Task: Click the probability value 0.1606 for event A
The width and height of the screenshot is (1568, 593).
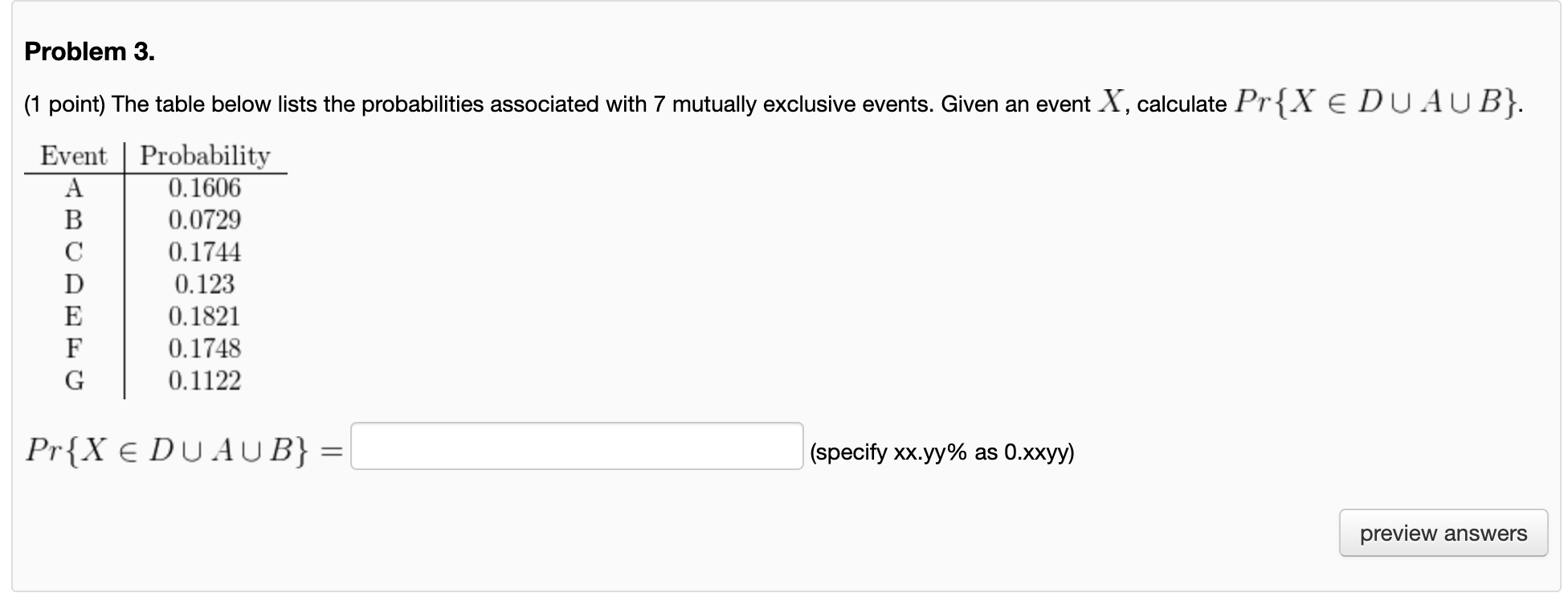Action: tap(204, 188)
